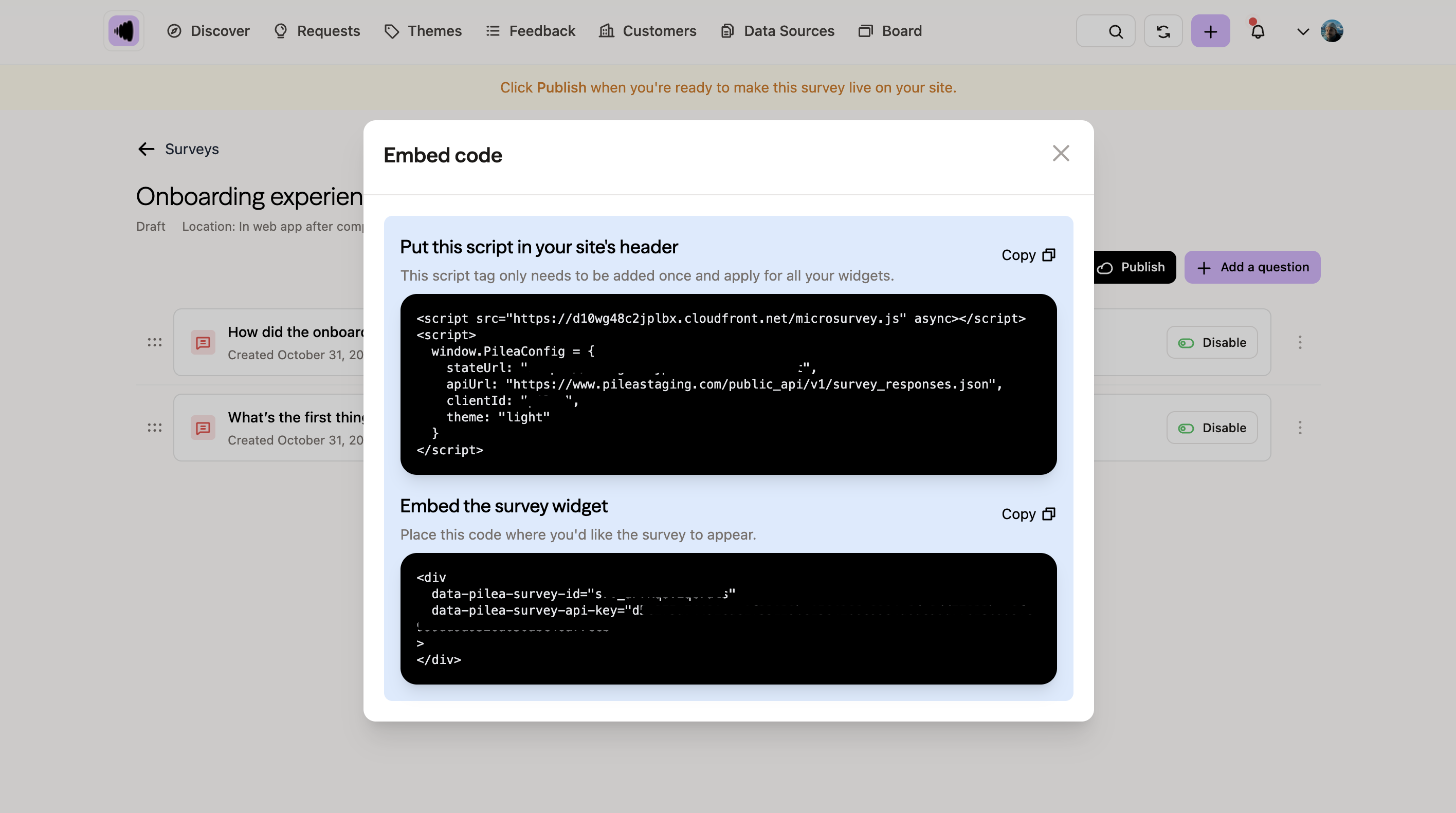This screenshot has width=1456, height=813.
Task: Open the search icon button
Action: (1115, 32)
